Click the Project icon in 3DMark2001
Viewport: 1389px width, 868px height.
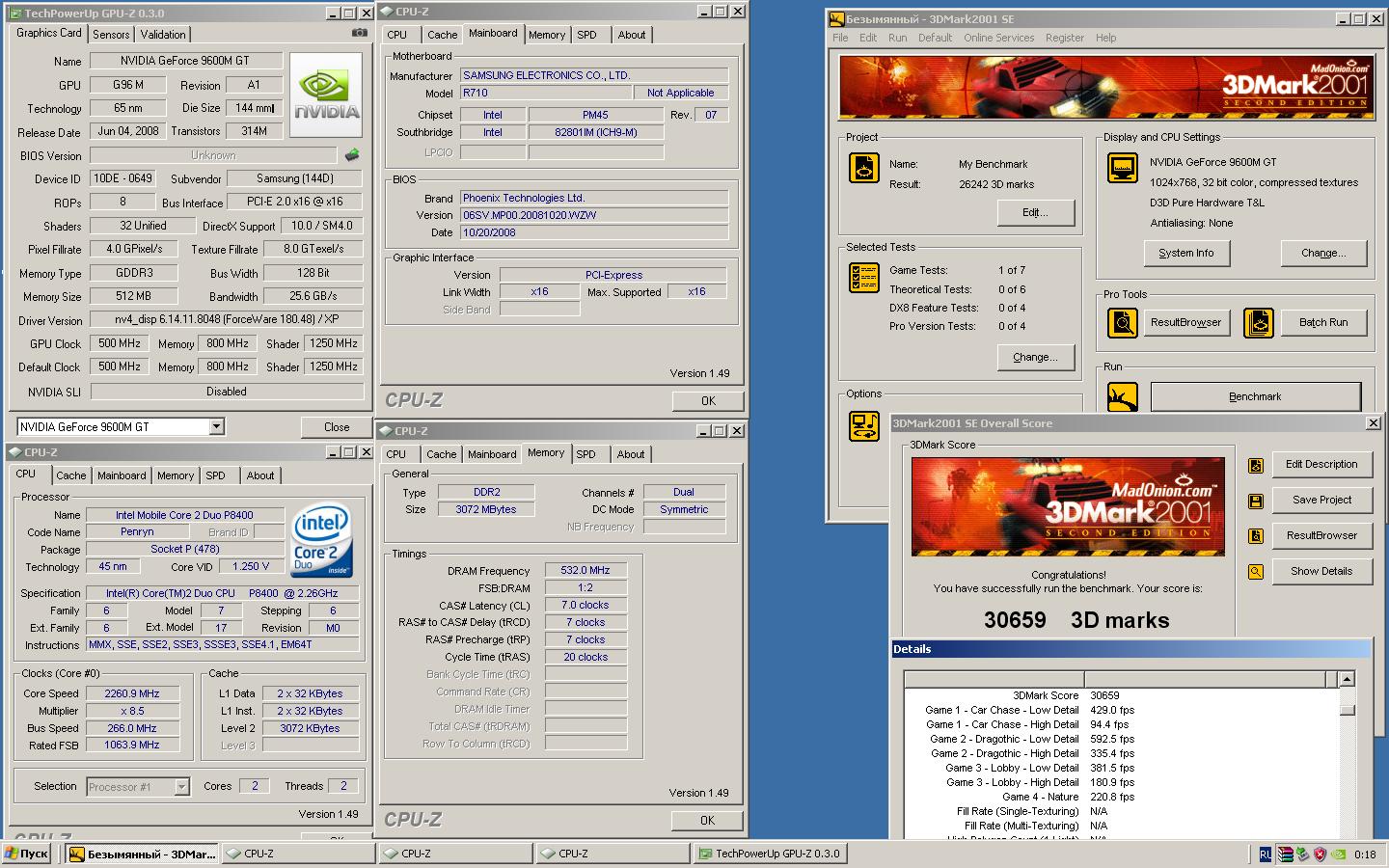pos(863,167)
